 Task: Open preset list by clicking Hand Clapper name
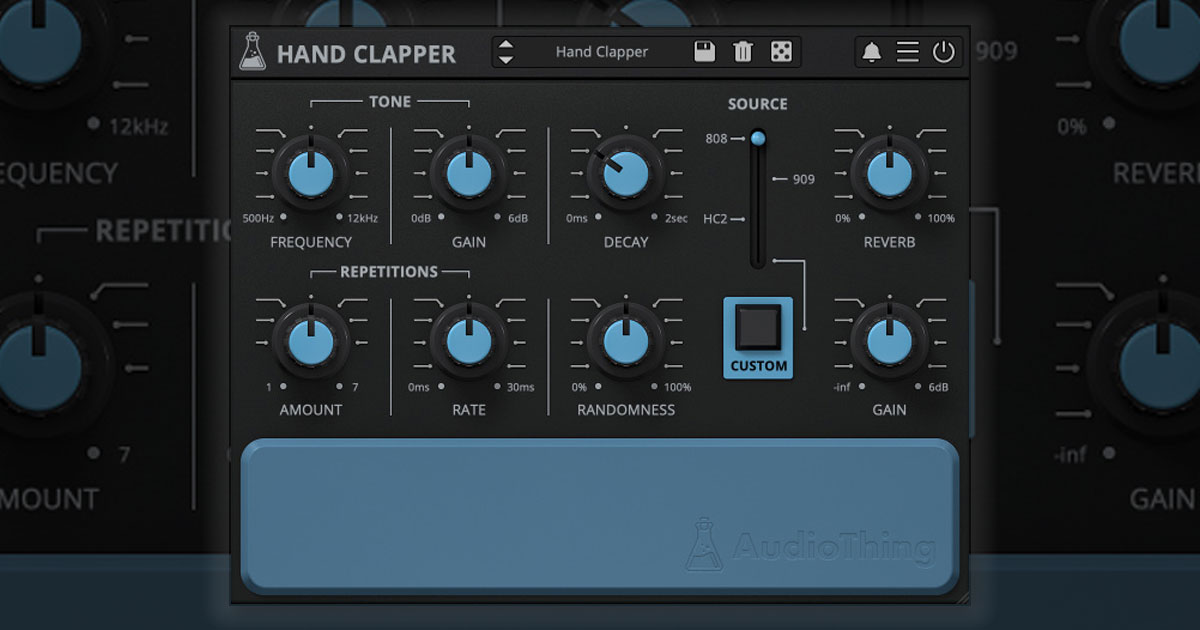pos(600,51)
